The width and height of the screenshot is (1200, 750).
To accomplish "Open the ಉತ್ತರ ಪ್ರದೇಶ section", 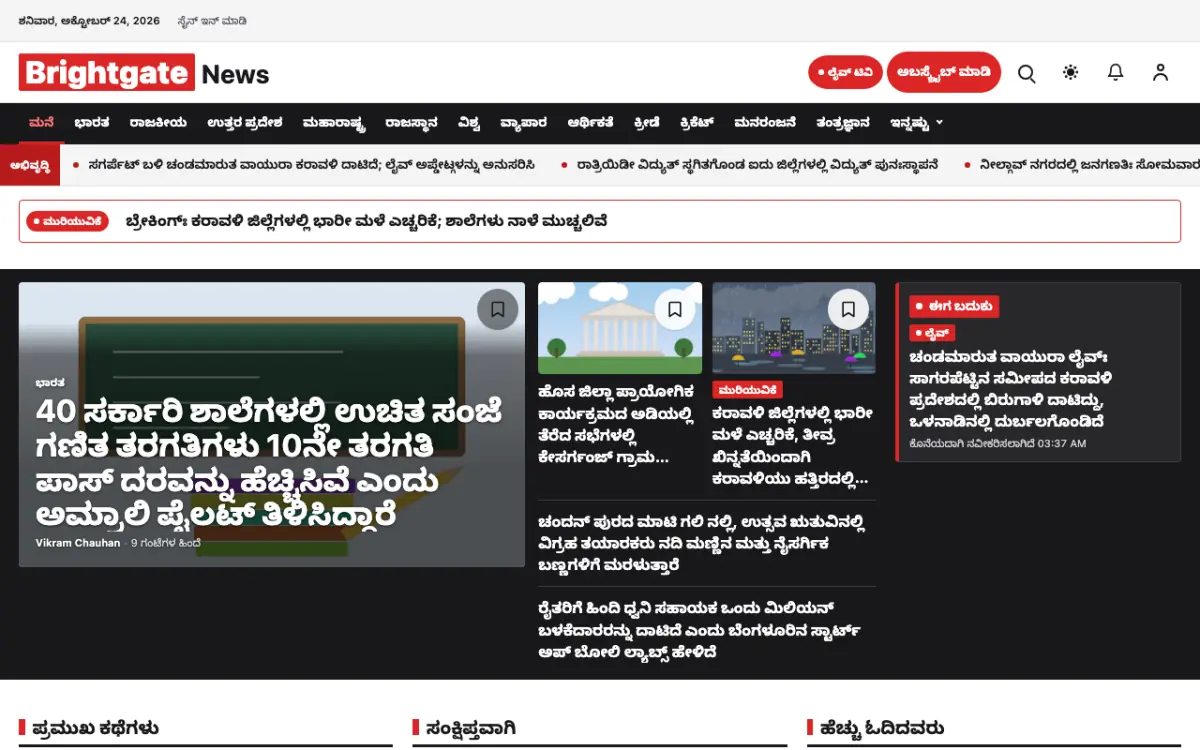I will coord(245,123).
